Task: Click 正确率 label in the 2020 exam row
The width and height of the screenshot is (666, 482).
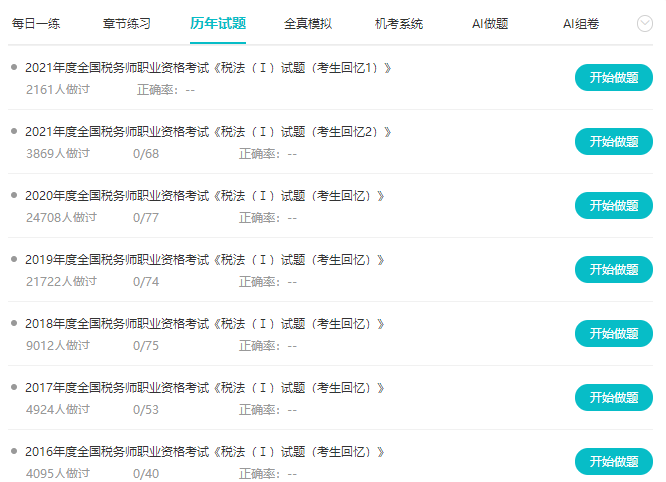Action: click(x=260, y=218)
